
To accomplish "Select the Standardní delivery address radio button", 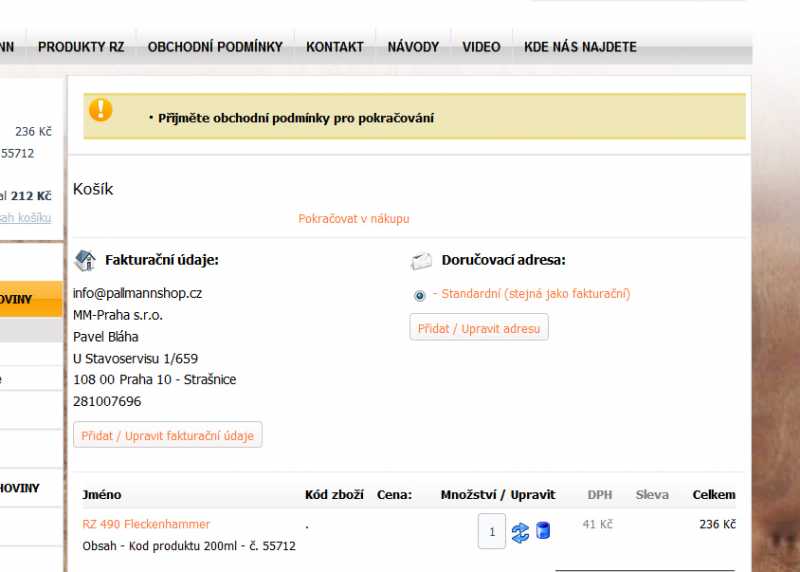I will [x=419, y=295].
